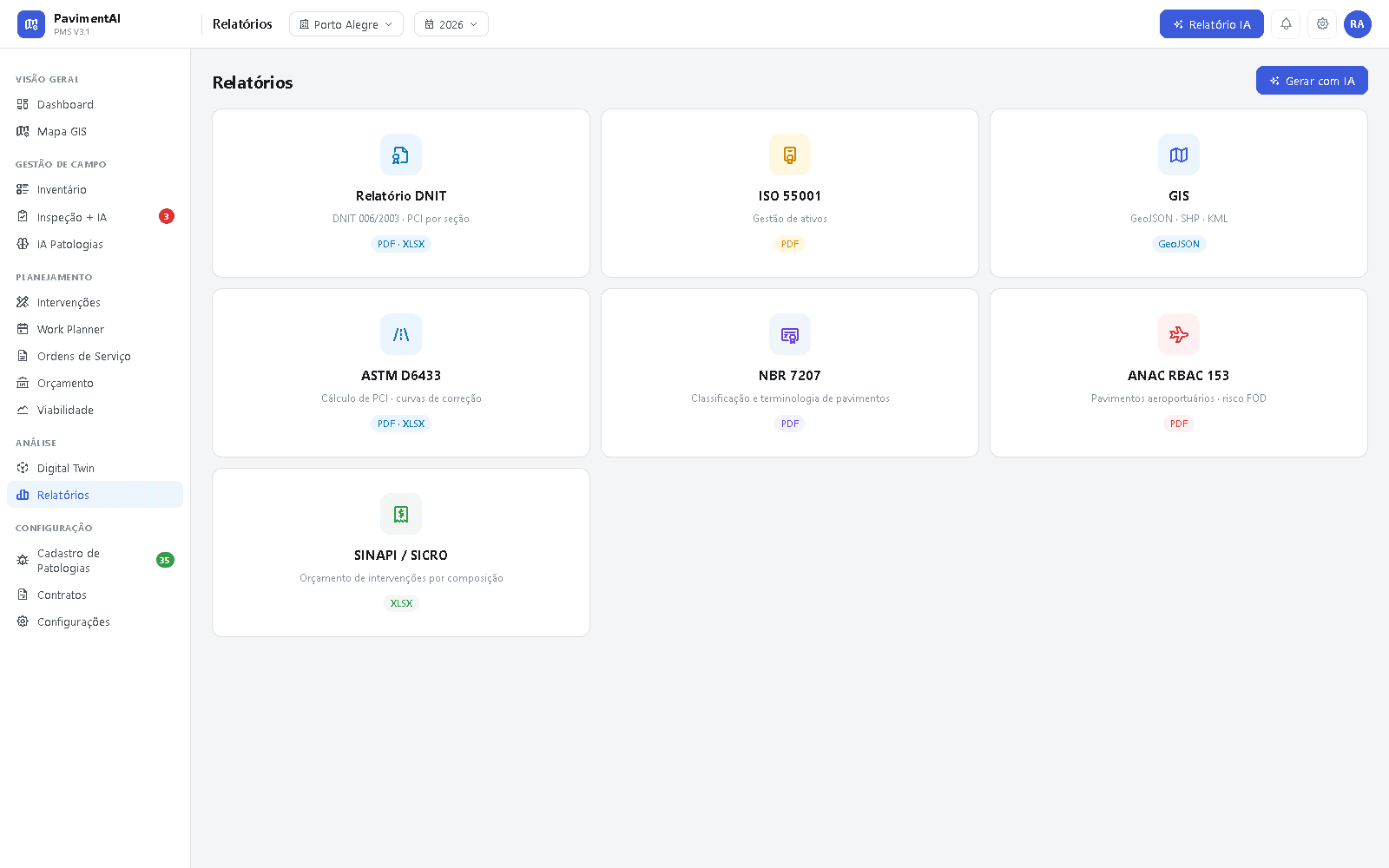Click the Gerar com IA button
1389x868 pixels.
point(1312,81)
